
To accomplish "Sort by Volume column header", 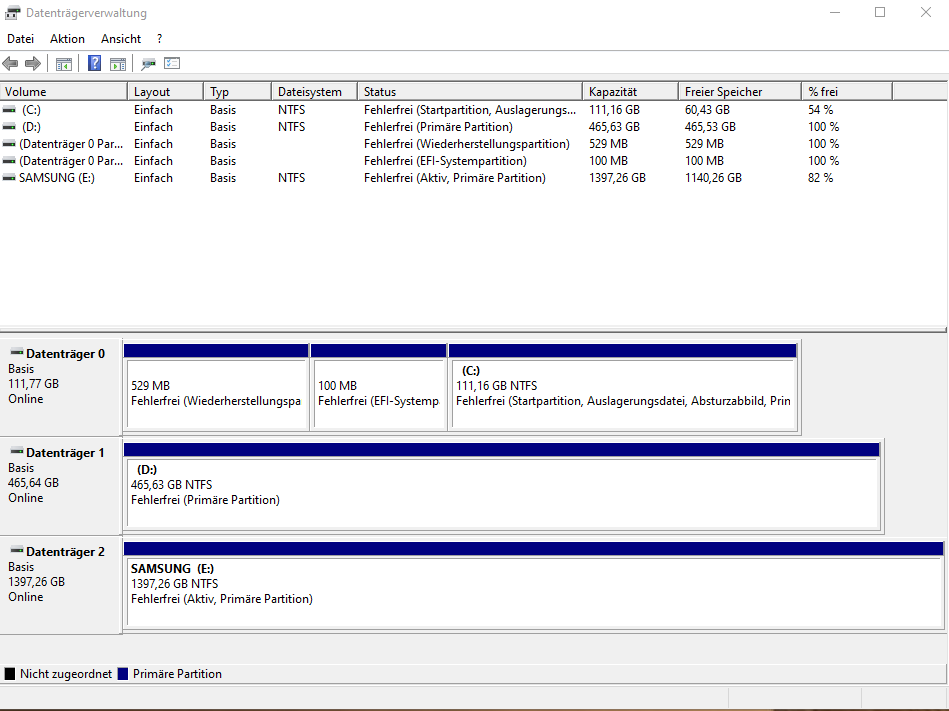I will coord(64,92).
